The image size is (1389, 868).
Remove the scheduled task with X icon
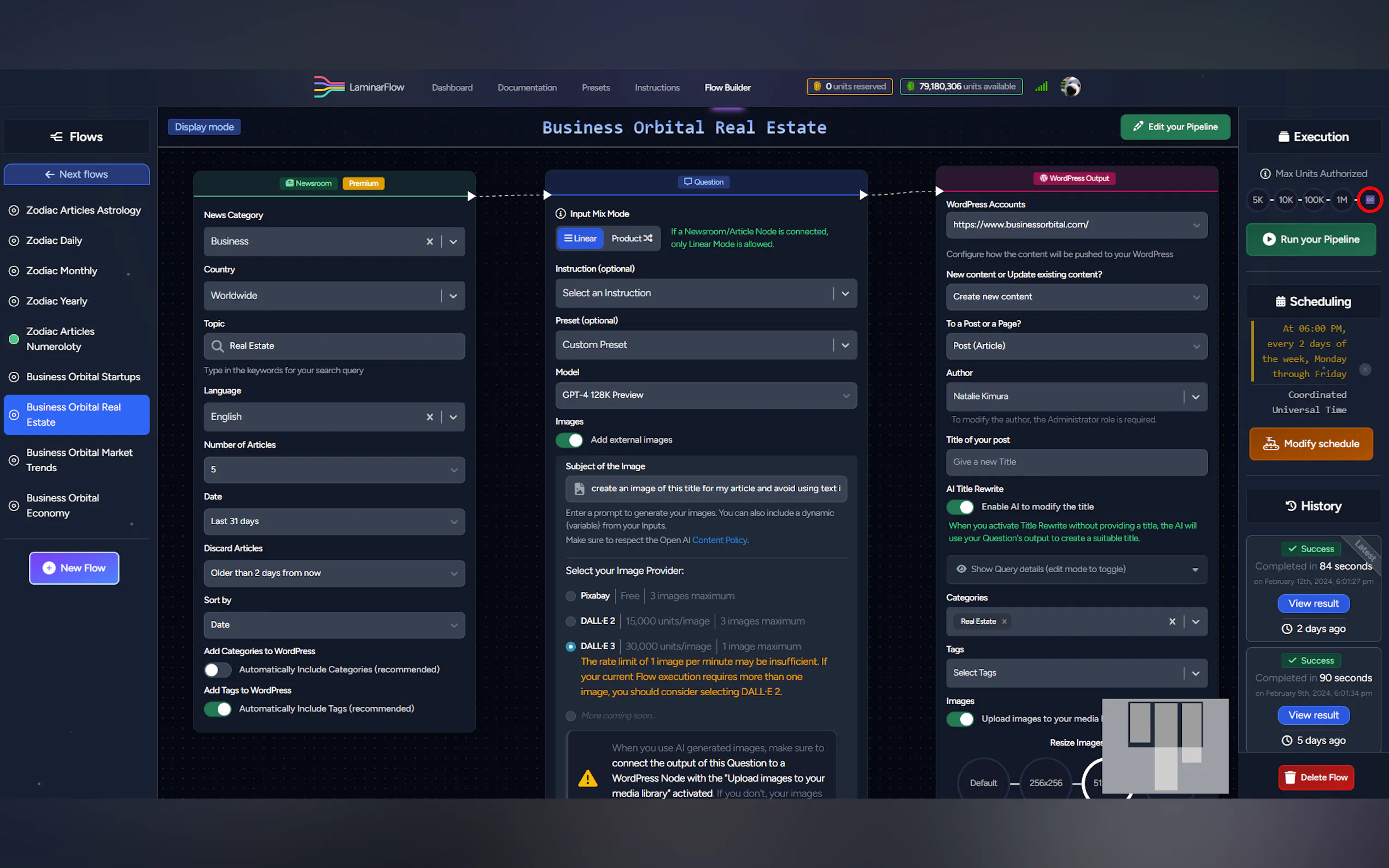(1365, 370)
